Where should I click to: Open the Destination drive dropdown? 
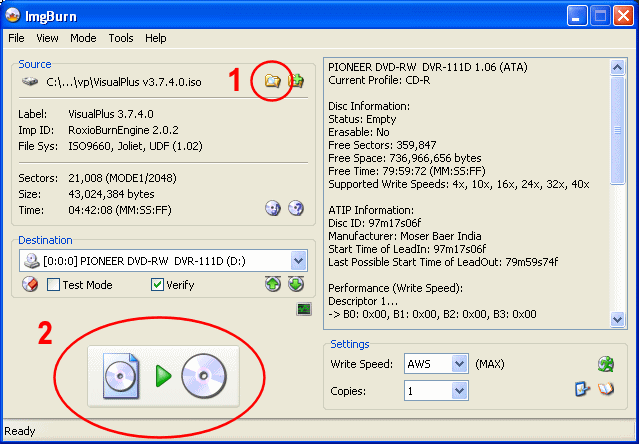click(298, 261)
